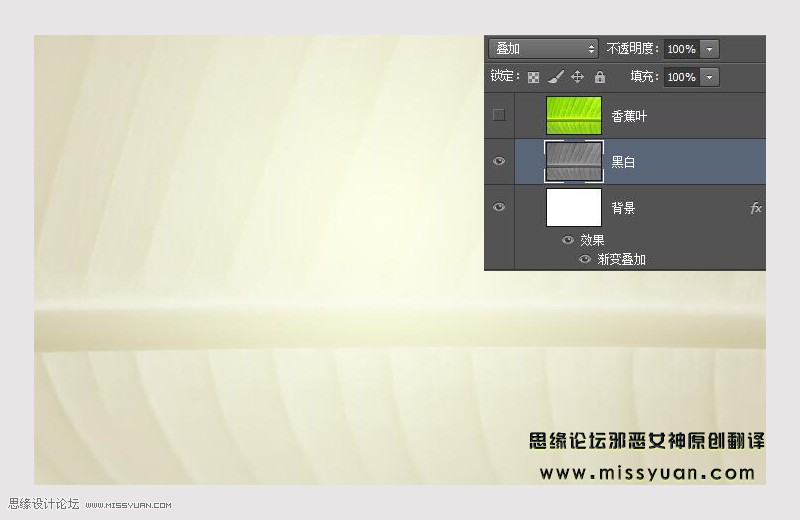
Task: Select the 香蕉叶 layer thumbnail
Action: click(x=573, y=115)
